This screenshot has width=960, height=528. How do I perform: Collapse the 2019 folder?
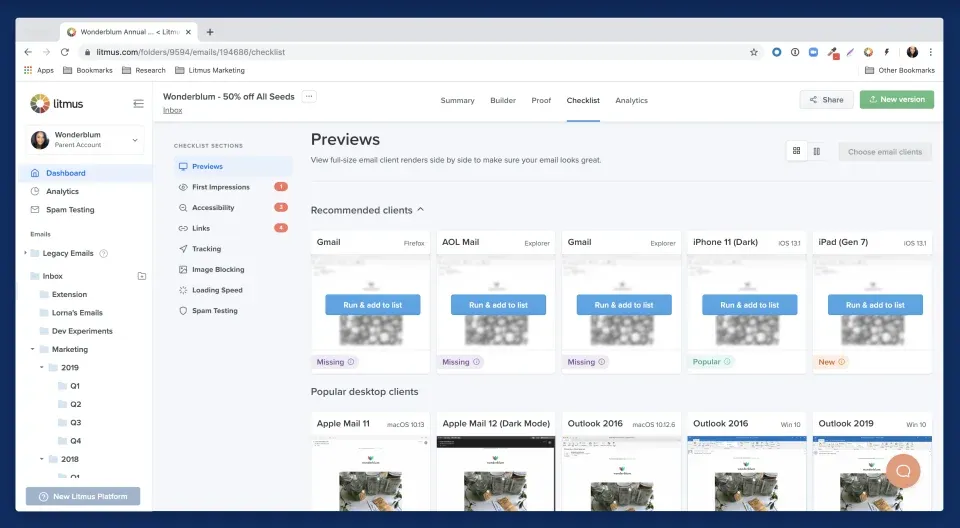(x=42, y=368)
